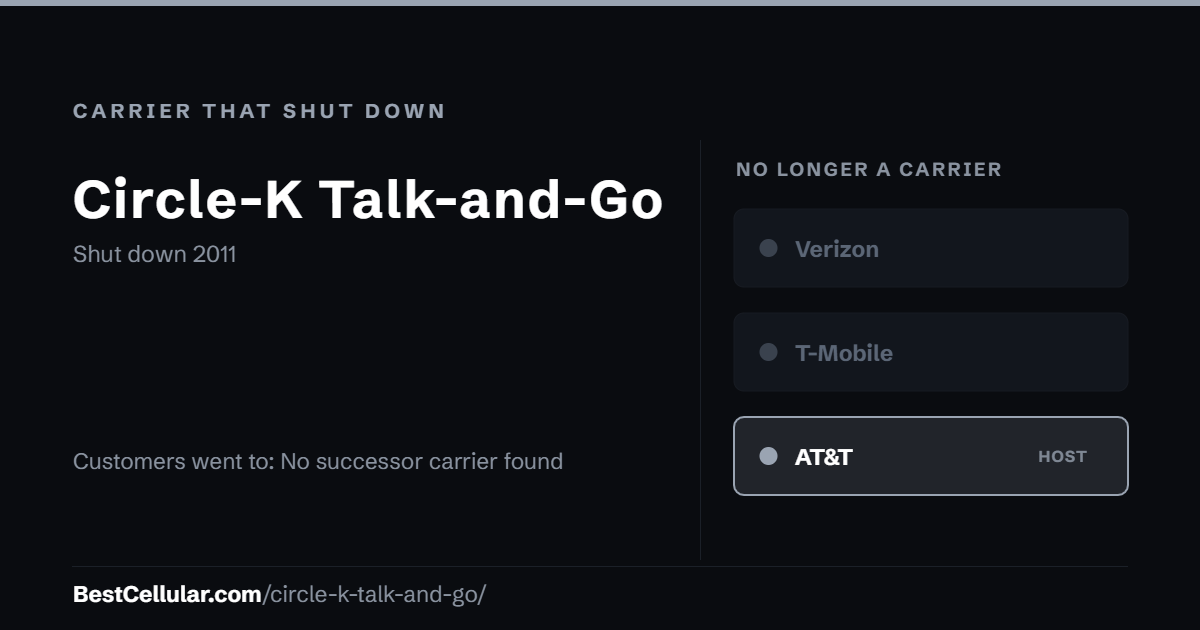Click the Customers went to label
Screen dimensions: 1200x630
(174, 461)
